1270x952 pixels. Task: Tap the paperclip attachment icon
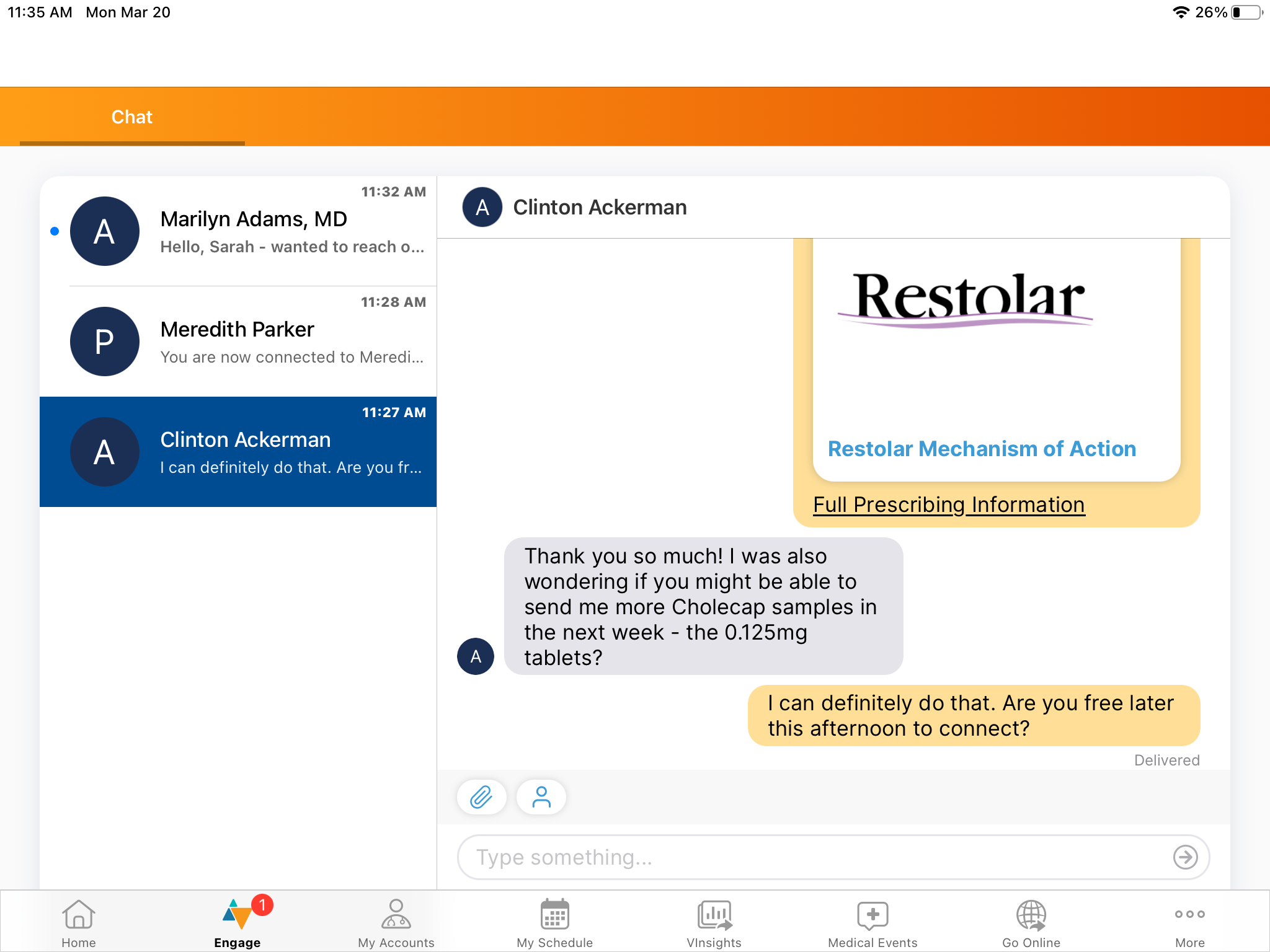click(481, 797)
